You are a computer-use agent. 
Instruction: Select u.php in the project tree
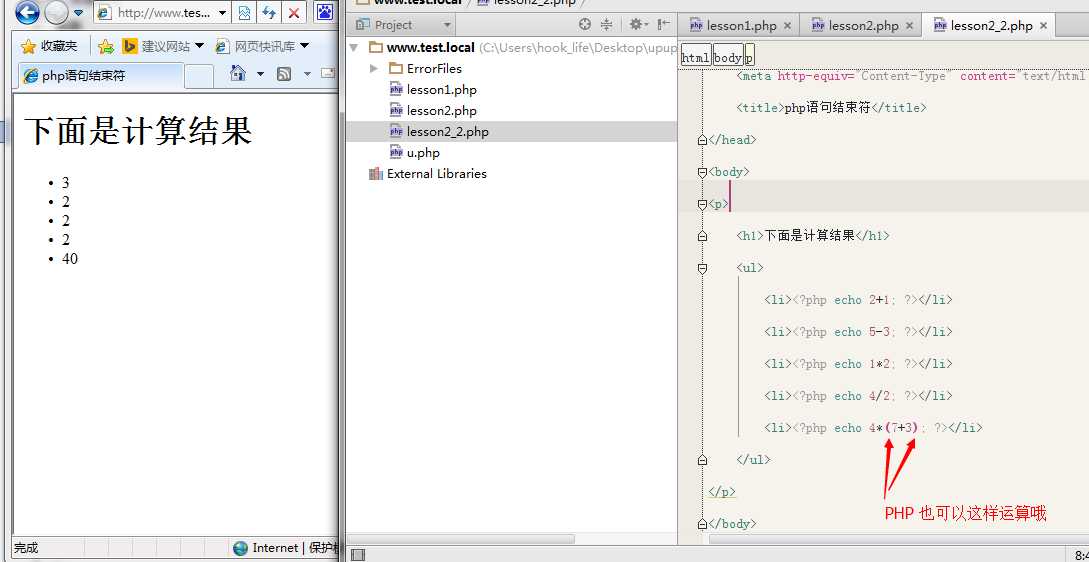[x=423, y=153]
